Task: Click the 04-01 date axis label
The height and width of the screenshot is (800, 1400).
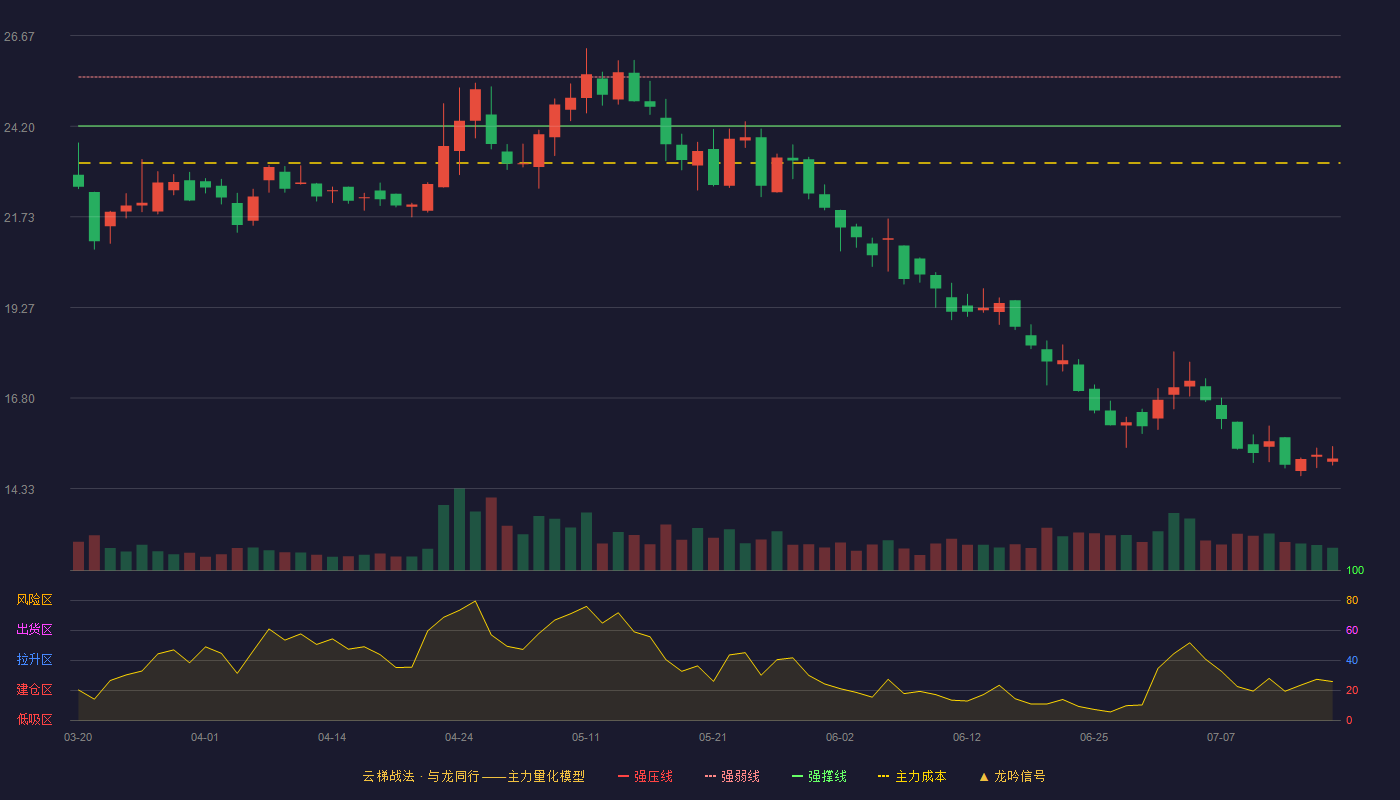Action: point(205,737)
